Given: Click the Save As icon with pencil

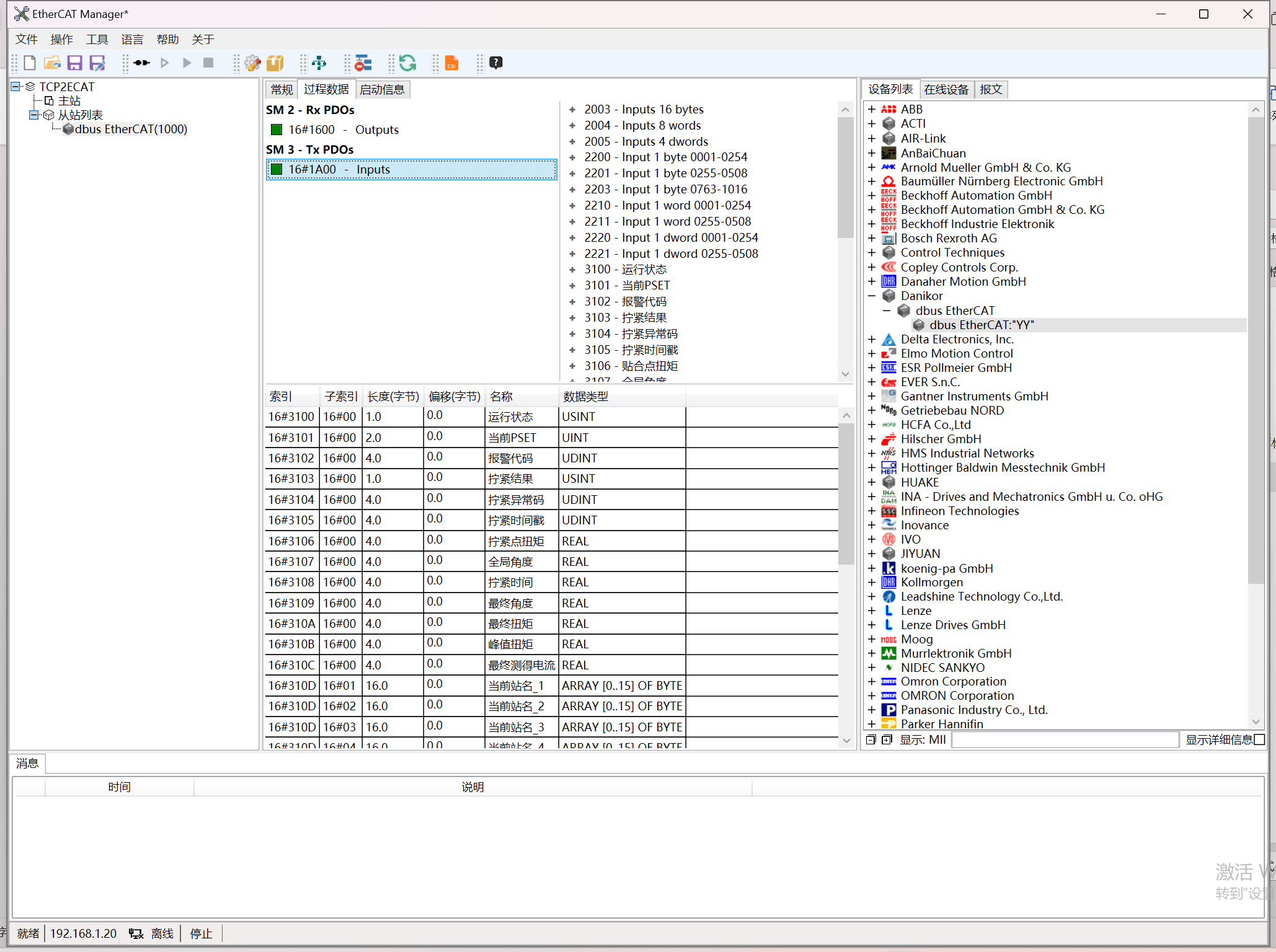Looking at the screenshot, I should (x=97, y=63).
